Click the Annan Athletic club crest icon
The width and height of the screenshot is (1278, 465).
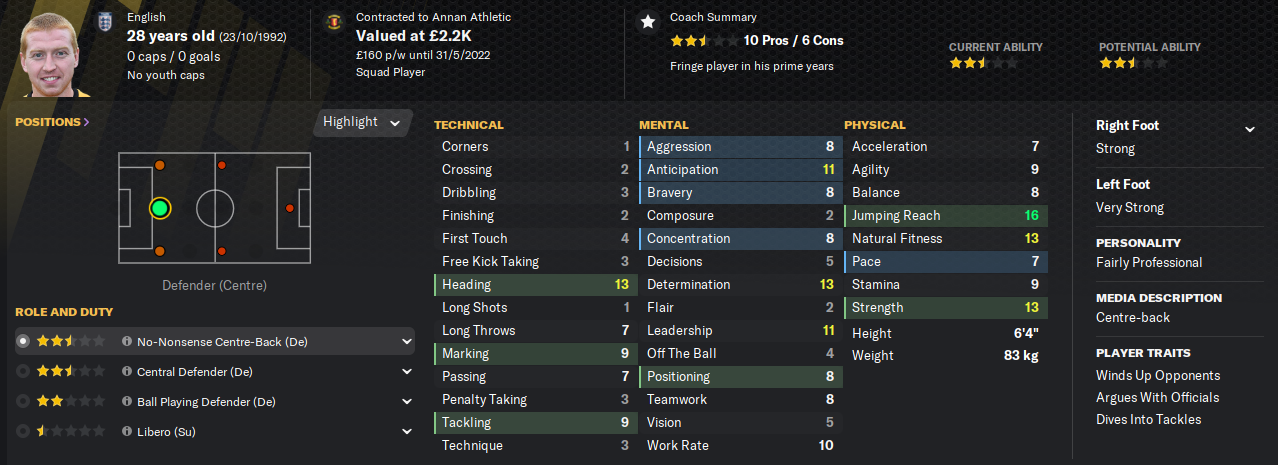(x=333, y=19)
